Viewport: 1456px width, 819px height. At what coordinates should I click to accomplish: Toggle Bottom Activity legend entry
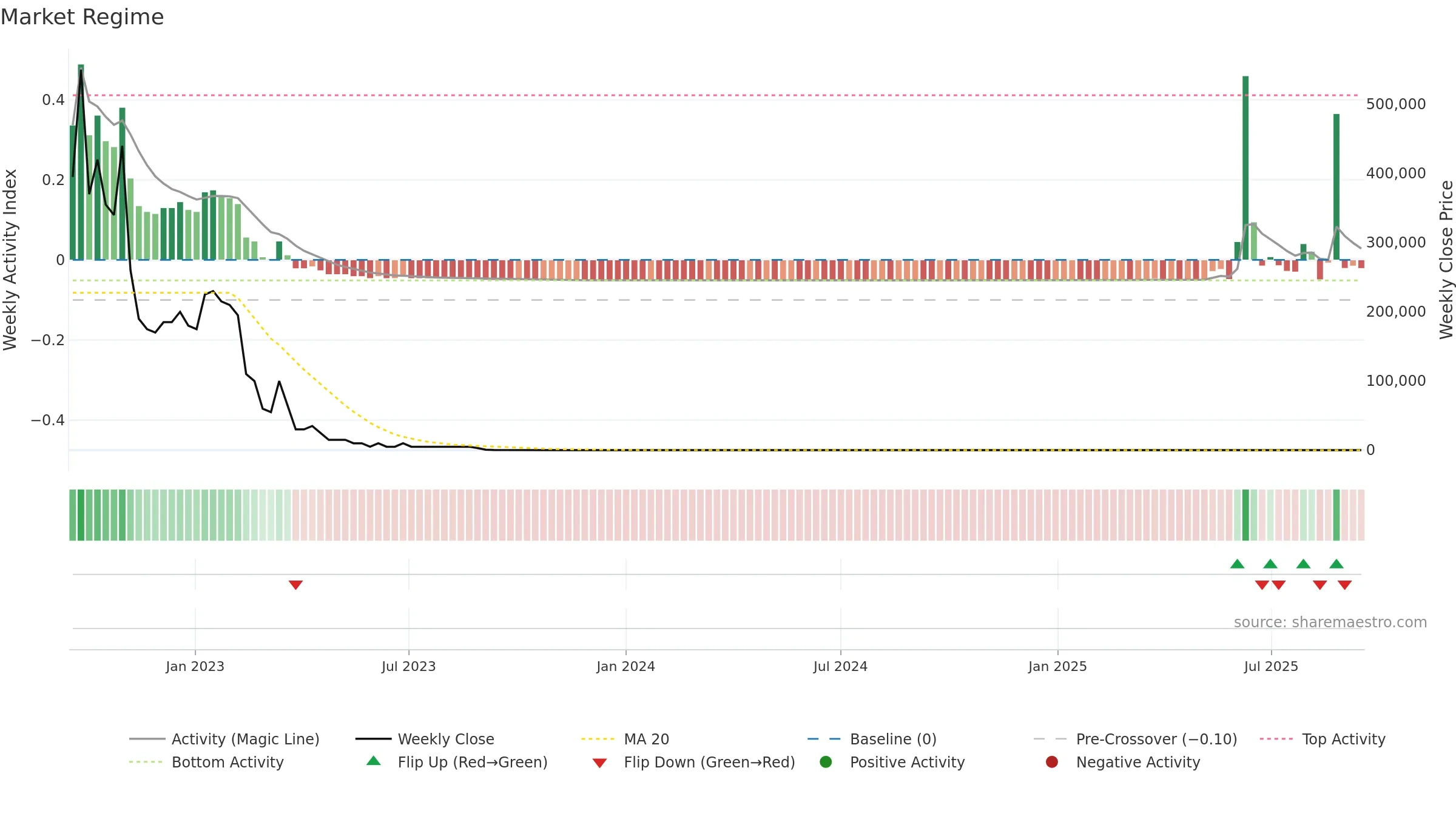click(206, 762)
